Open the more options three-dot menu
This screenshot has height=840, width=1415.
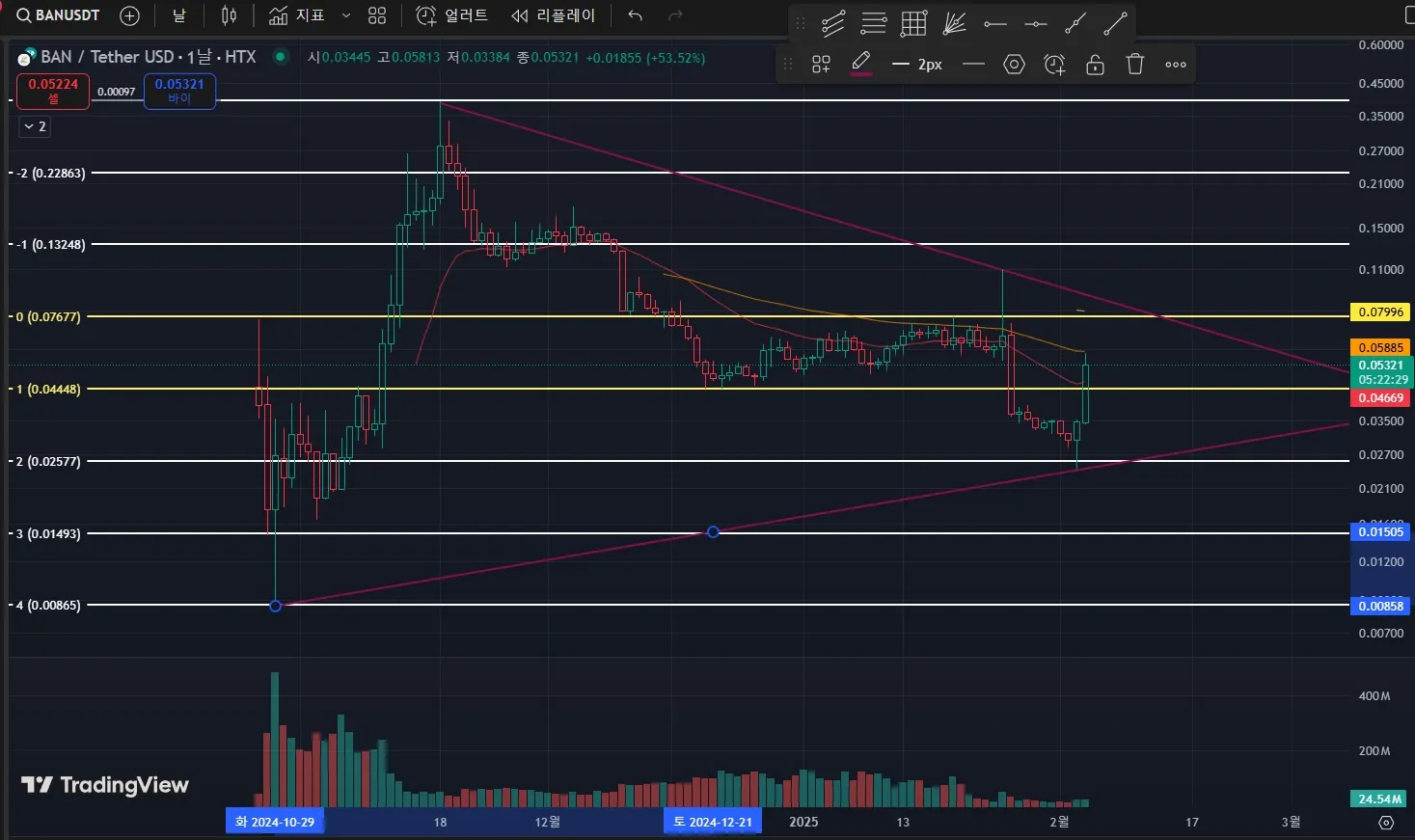pos(1176,65)
